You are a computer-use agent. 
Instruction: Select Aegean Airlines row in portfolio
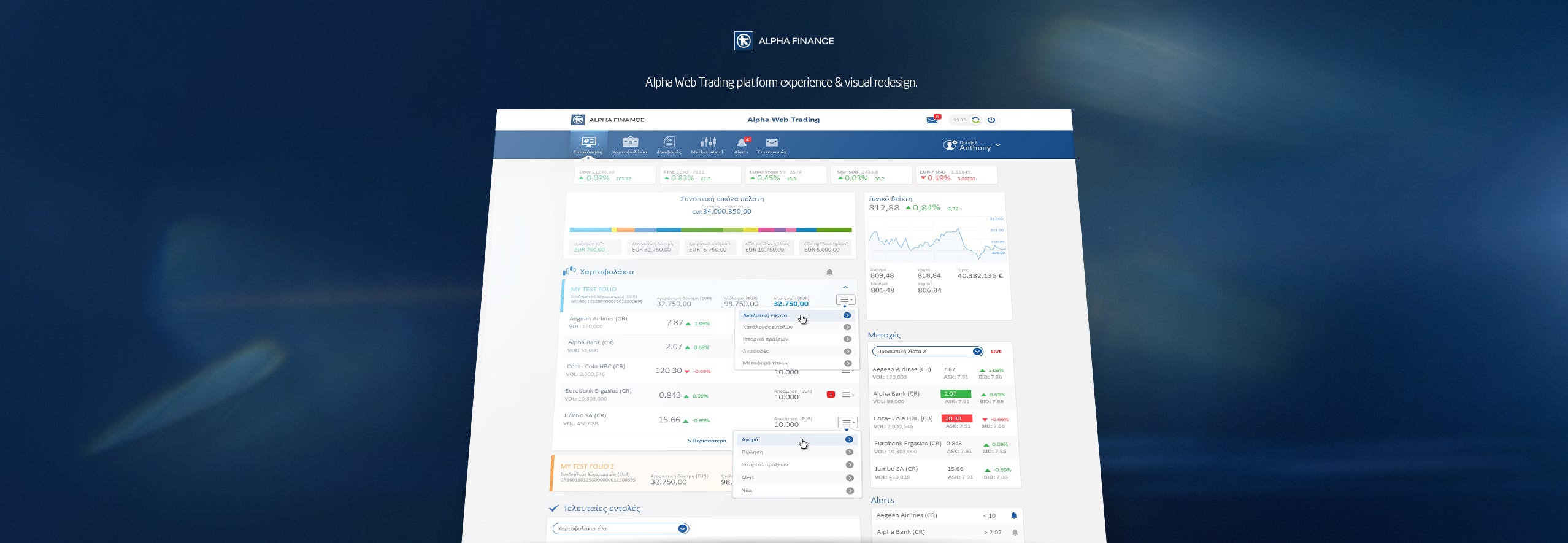tap(648, 323)
